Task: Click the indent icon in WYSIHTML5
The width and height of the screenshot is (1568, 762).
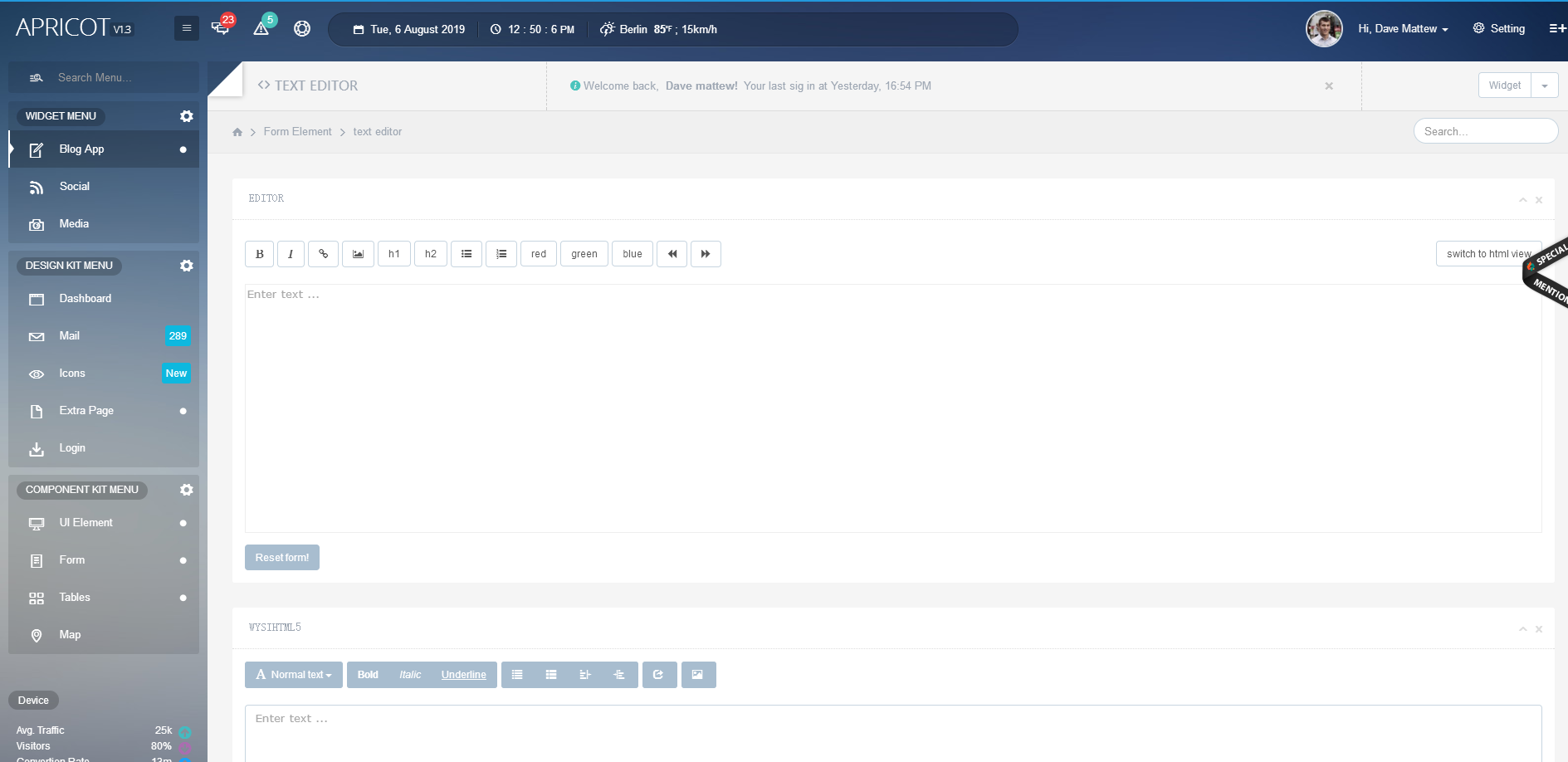Action: click(619, 675)
